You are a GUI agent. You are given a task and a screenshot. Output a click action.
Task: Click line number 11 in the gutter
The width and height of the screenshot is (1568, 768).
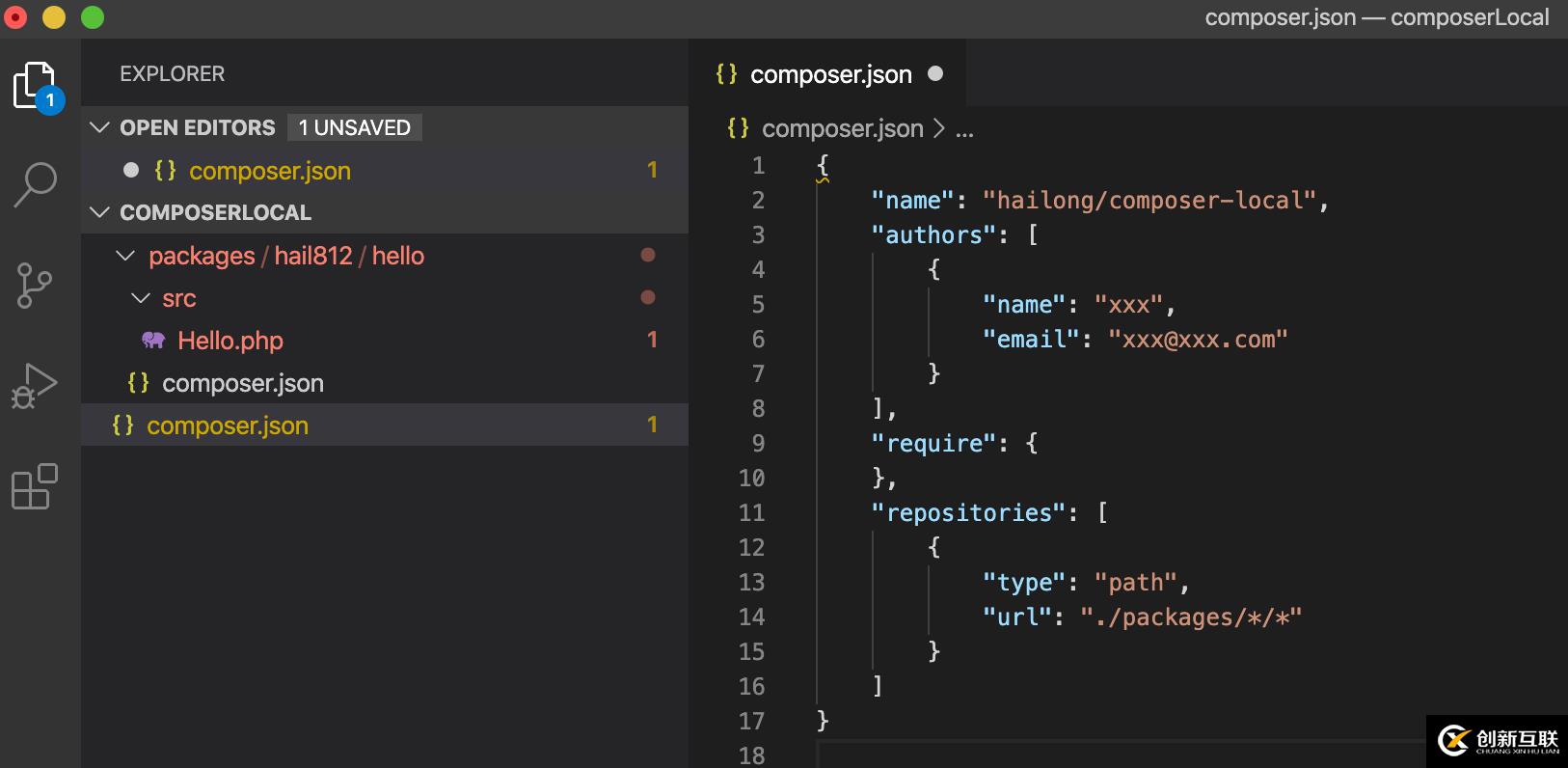coord(752,512)
